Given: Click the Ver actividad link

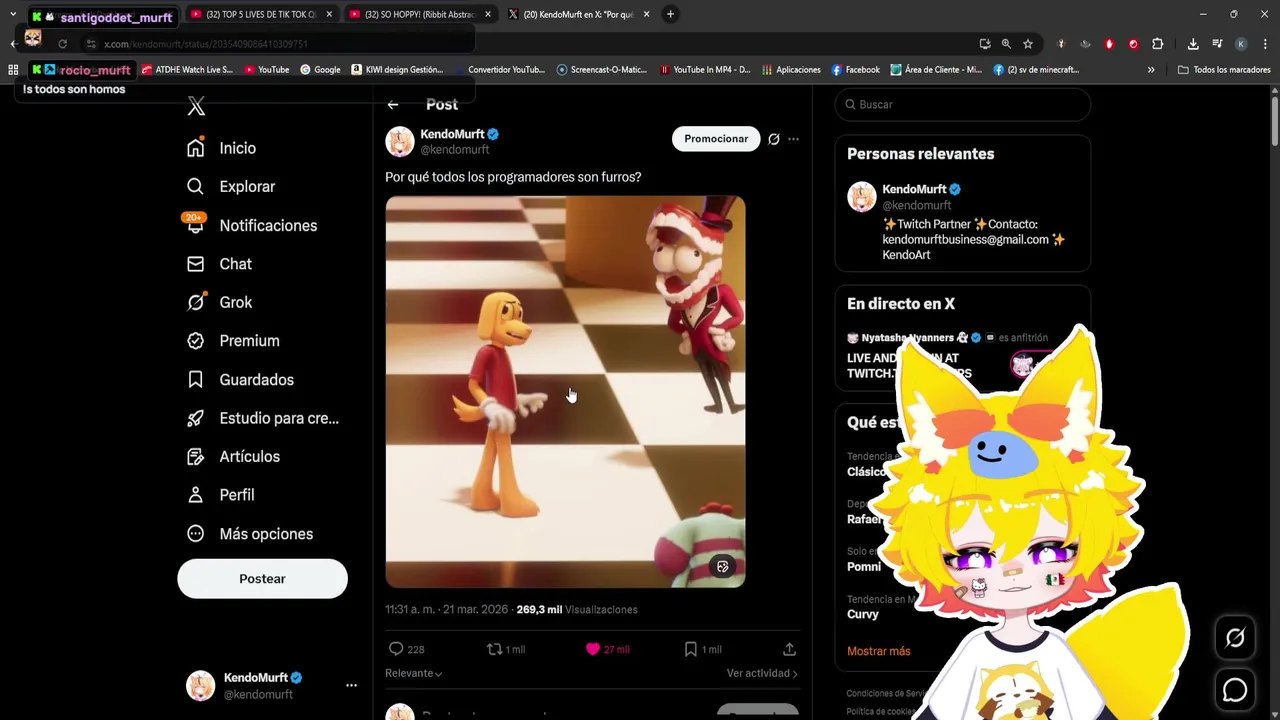Looking at the screenshot, I should 762,674.
